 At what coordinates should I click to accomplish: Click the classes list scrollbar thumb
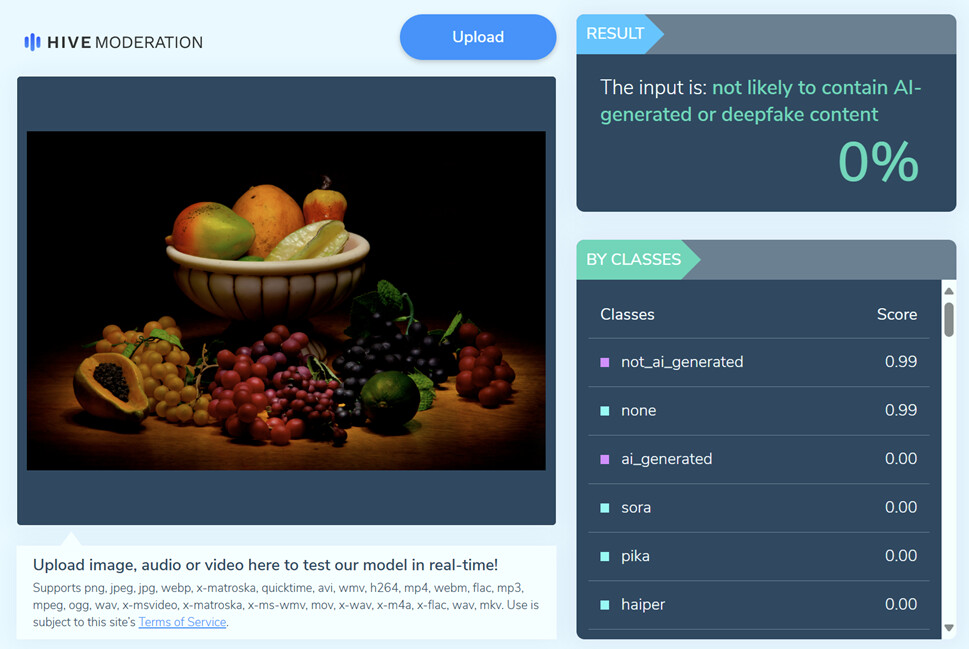click(x=949, y=318)
